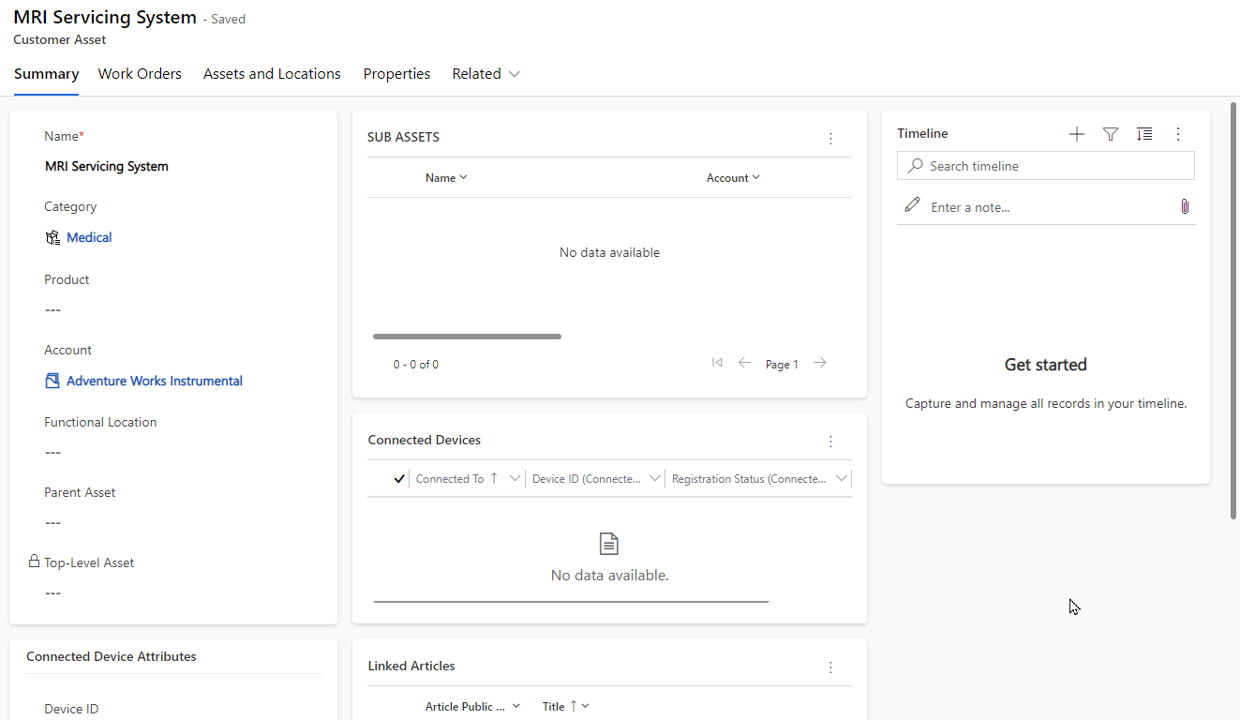Open Connected To column dropdown chevron

515,478
